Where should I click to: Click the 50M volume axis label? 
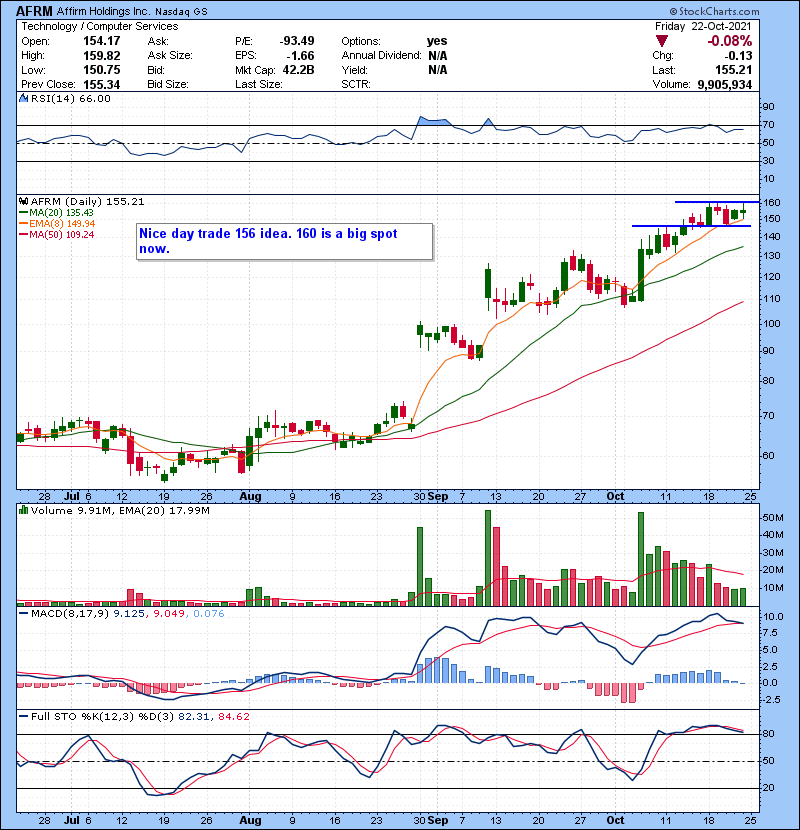point(772,518)
